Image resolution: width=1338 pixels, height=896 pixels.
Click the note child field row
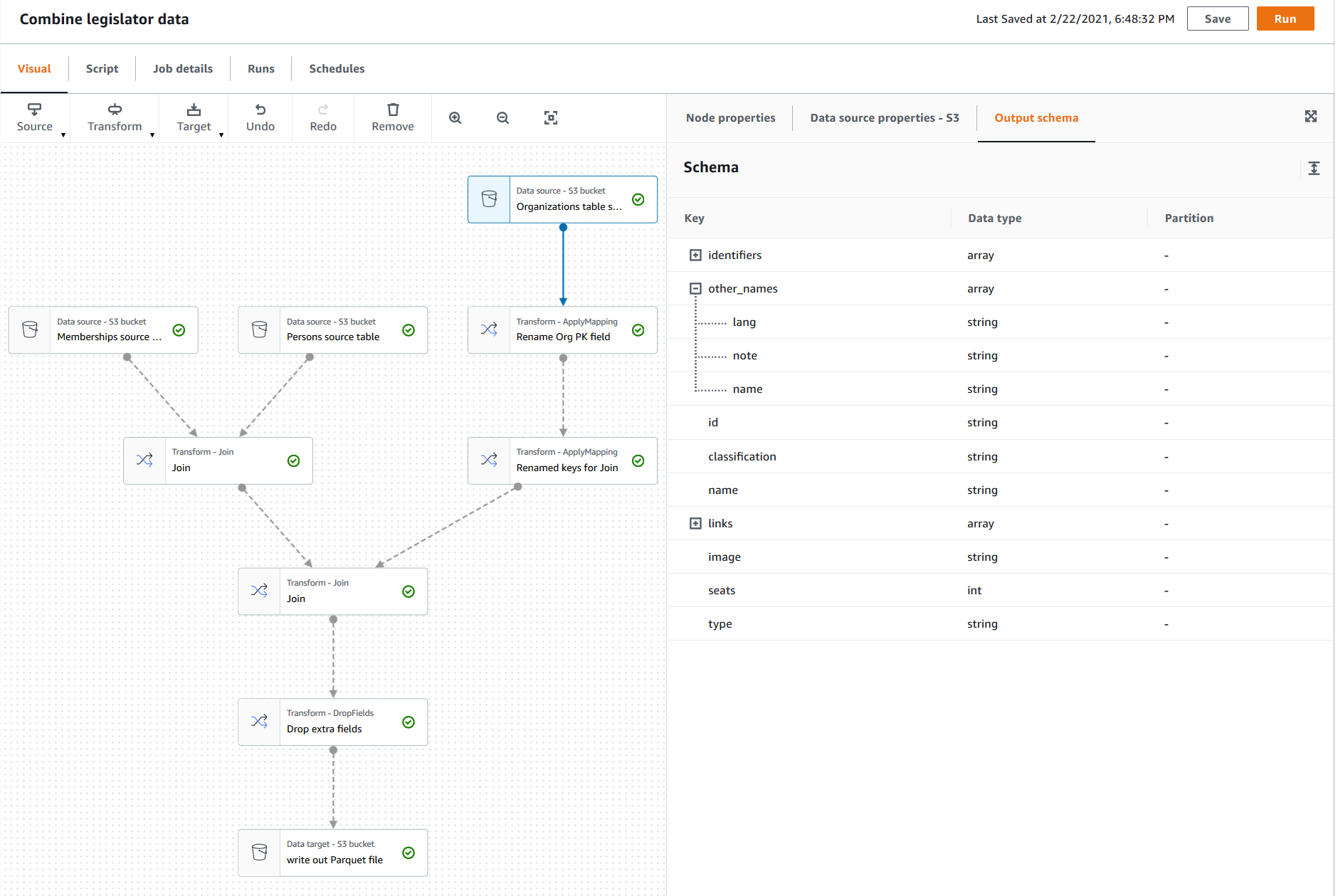click(x=1001, y=355)
